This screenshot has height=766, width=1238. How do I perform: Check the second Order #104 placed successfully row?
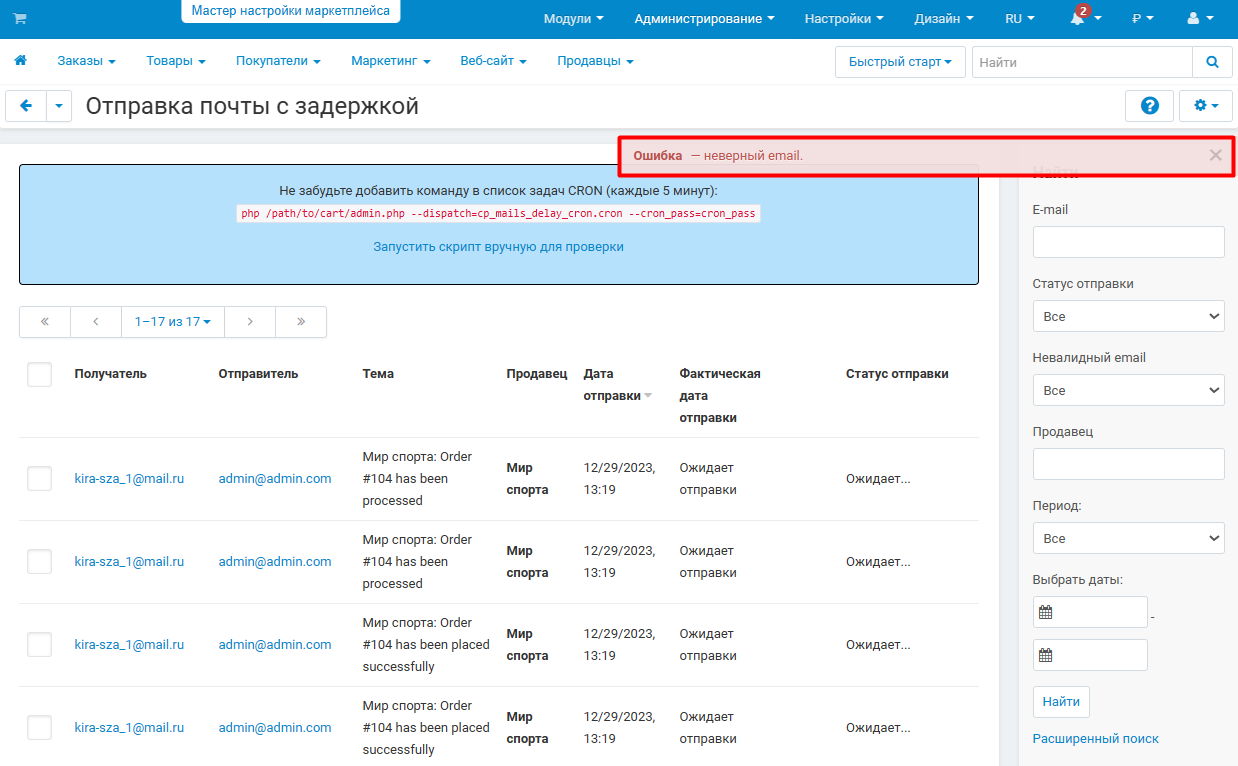pos(39,728)
